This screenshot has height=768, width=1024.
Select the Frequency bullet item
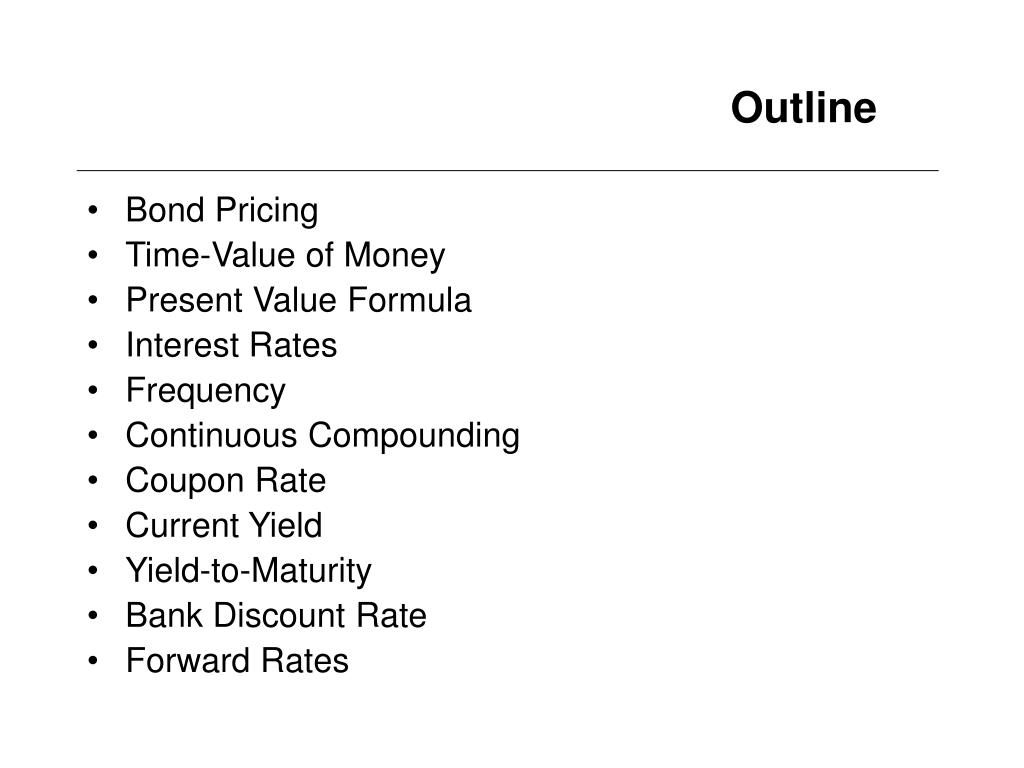206,391
